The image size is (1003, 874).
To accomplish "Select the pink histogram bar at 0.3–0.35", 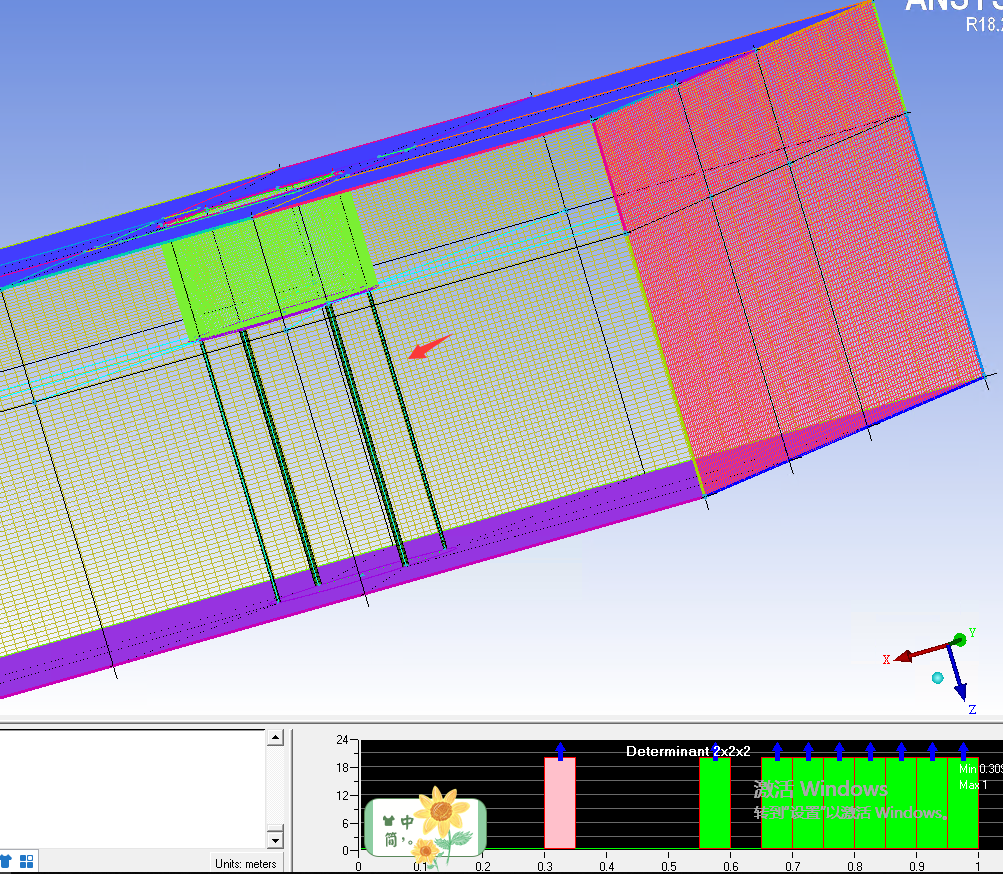I will (559, 803).
